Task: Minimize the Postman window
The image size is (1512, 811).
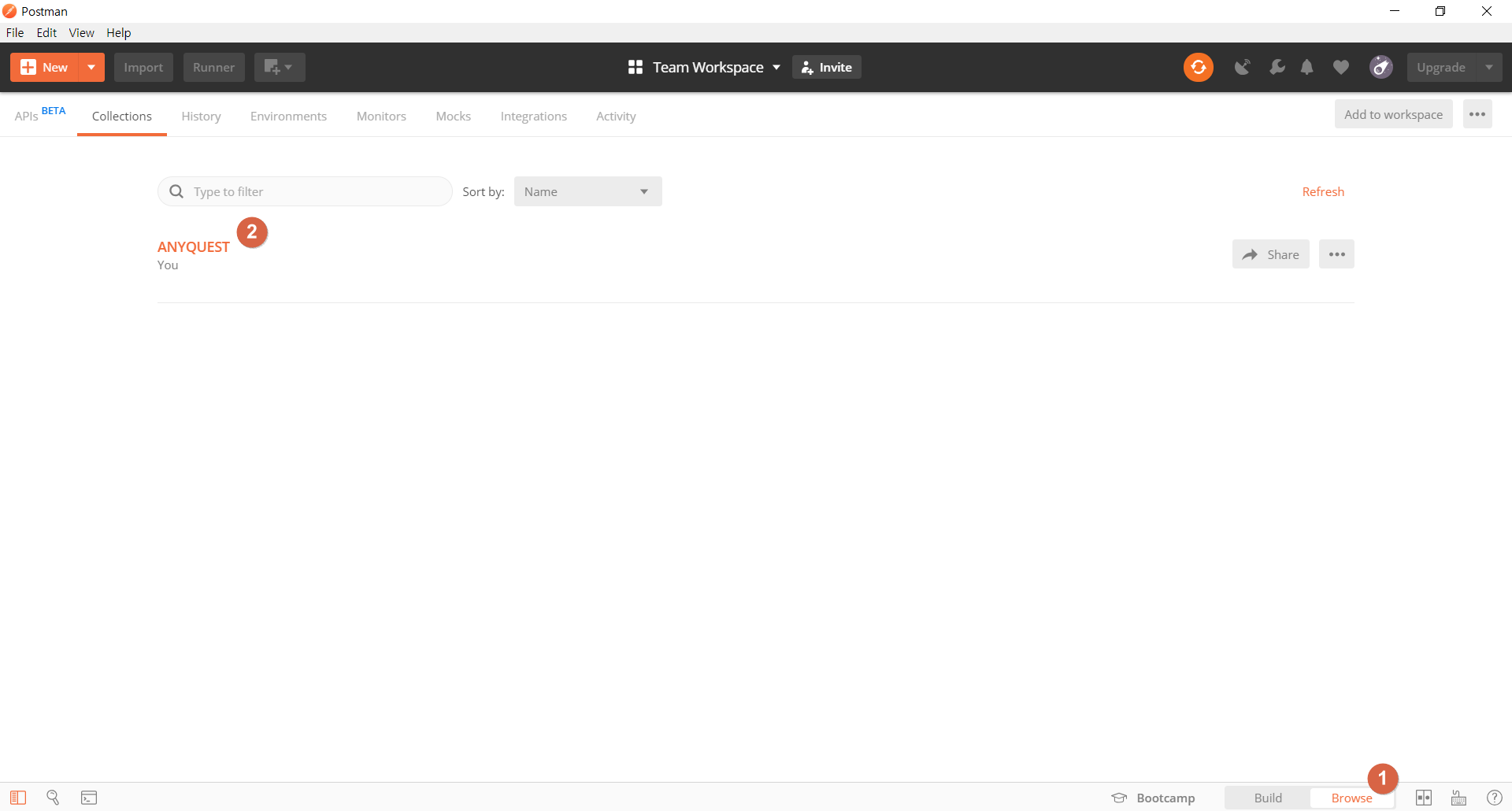Action: click(x=1395, y=11)
